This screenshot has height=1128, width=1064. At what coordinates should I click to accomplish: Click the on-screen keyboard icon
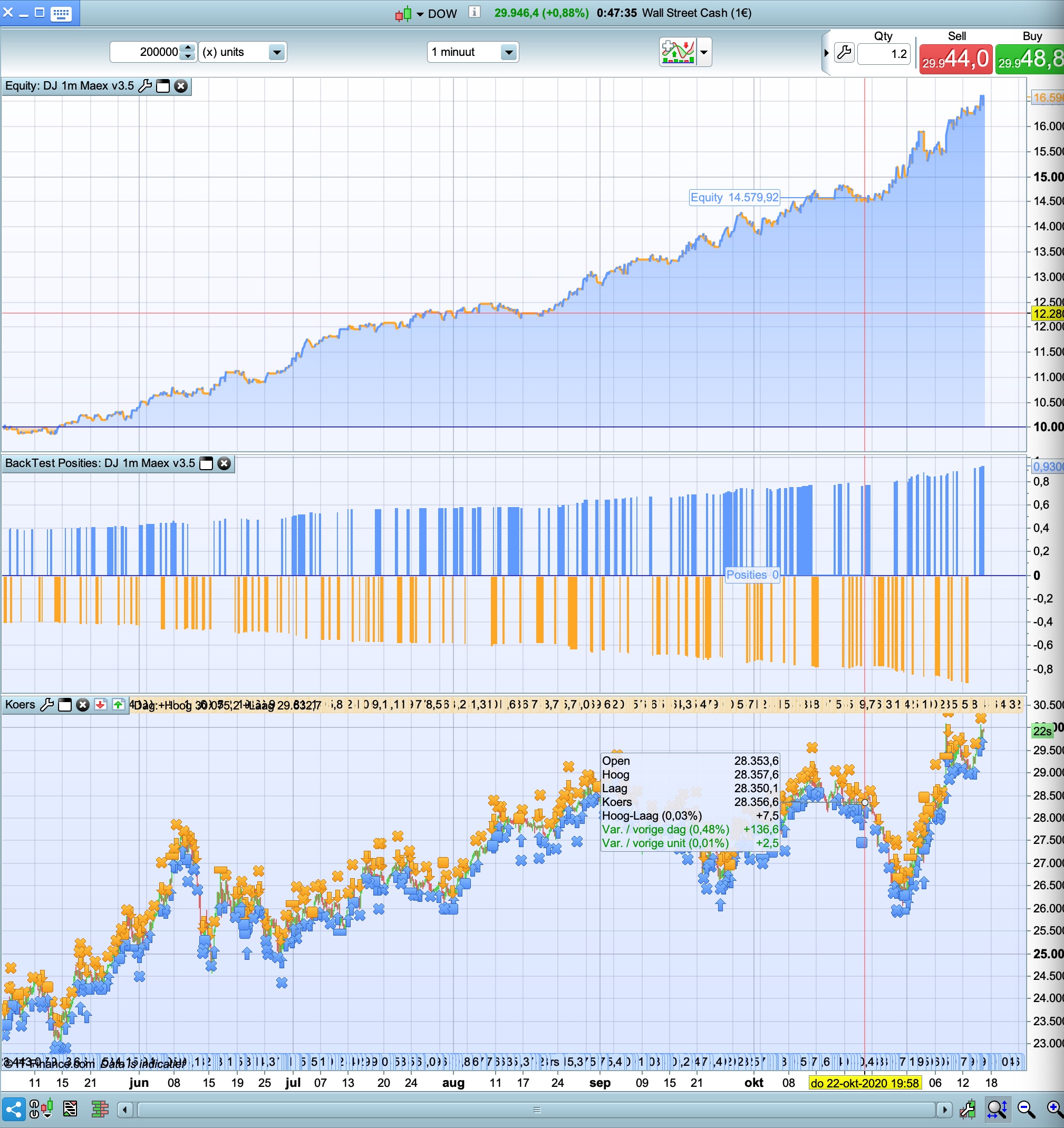point(61,13)
